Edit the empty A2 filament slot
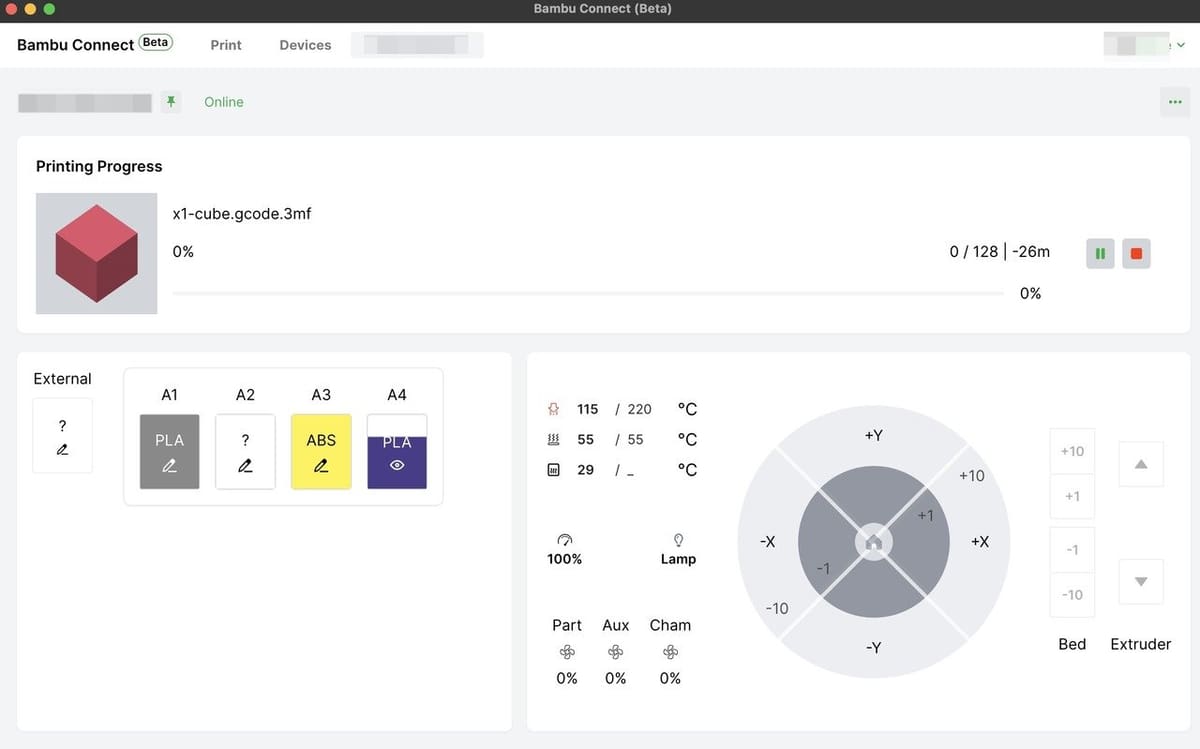 pyautogui.click(x=245, y=452)
